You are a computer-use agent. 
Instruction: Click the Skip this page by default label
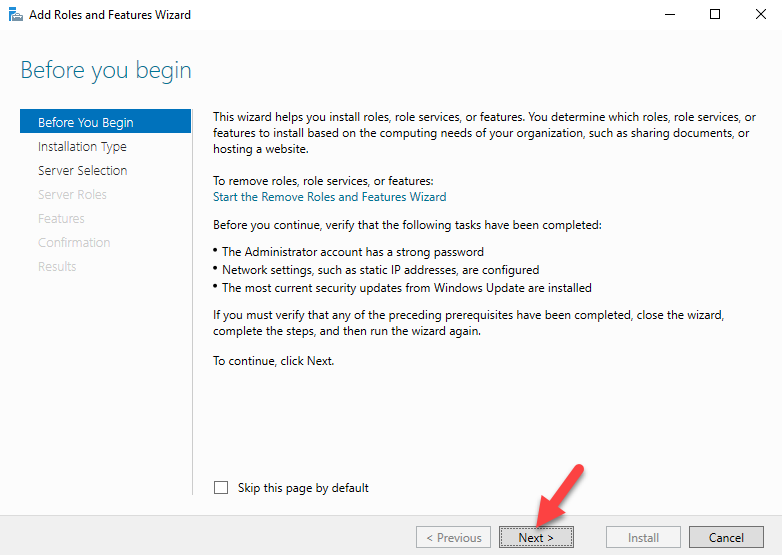[x=303, y=488]
